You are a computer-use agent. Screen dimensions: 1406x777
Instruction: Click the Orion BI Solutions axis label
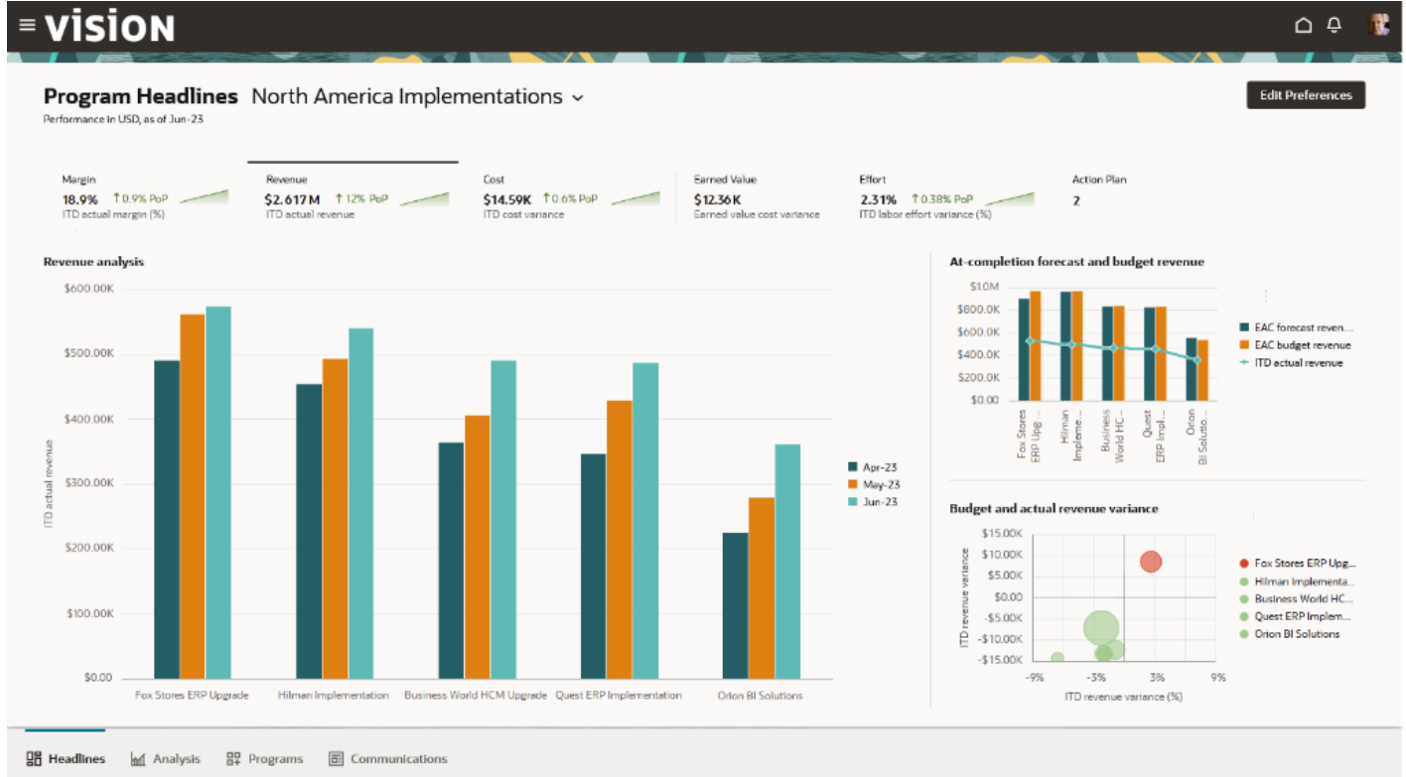(x=760, y=695)
